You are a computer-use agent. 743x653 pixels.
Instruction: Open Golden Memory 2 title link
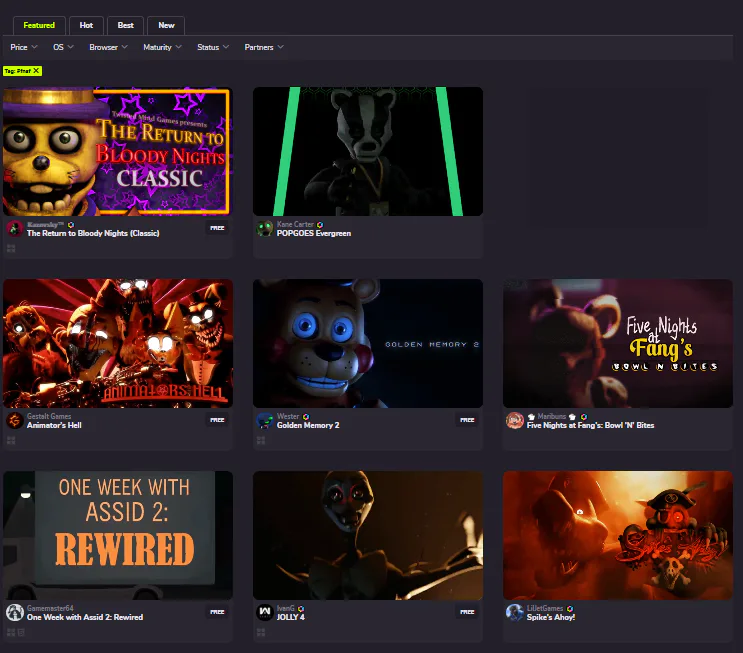[x=308, y=425]
